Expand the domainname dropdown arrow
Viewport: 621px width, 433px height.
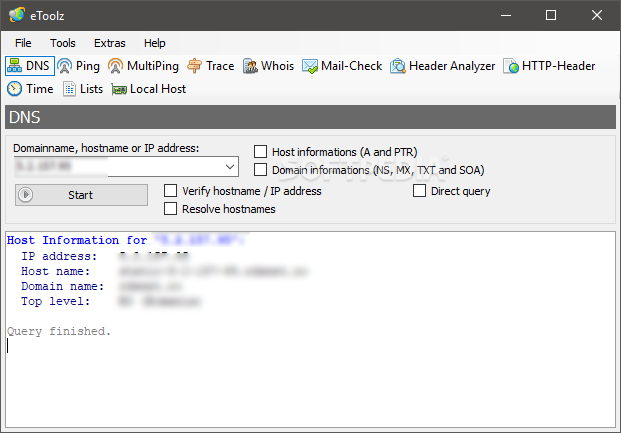[230, 166]
